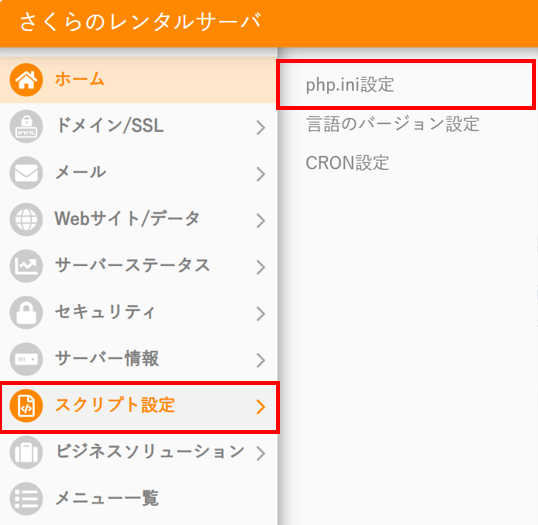Expand the ドメイン/SSL chevron arrow
Screen dimensions: 538x525
click(261, 127)
